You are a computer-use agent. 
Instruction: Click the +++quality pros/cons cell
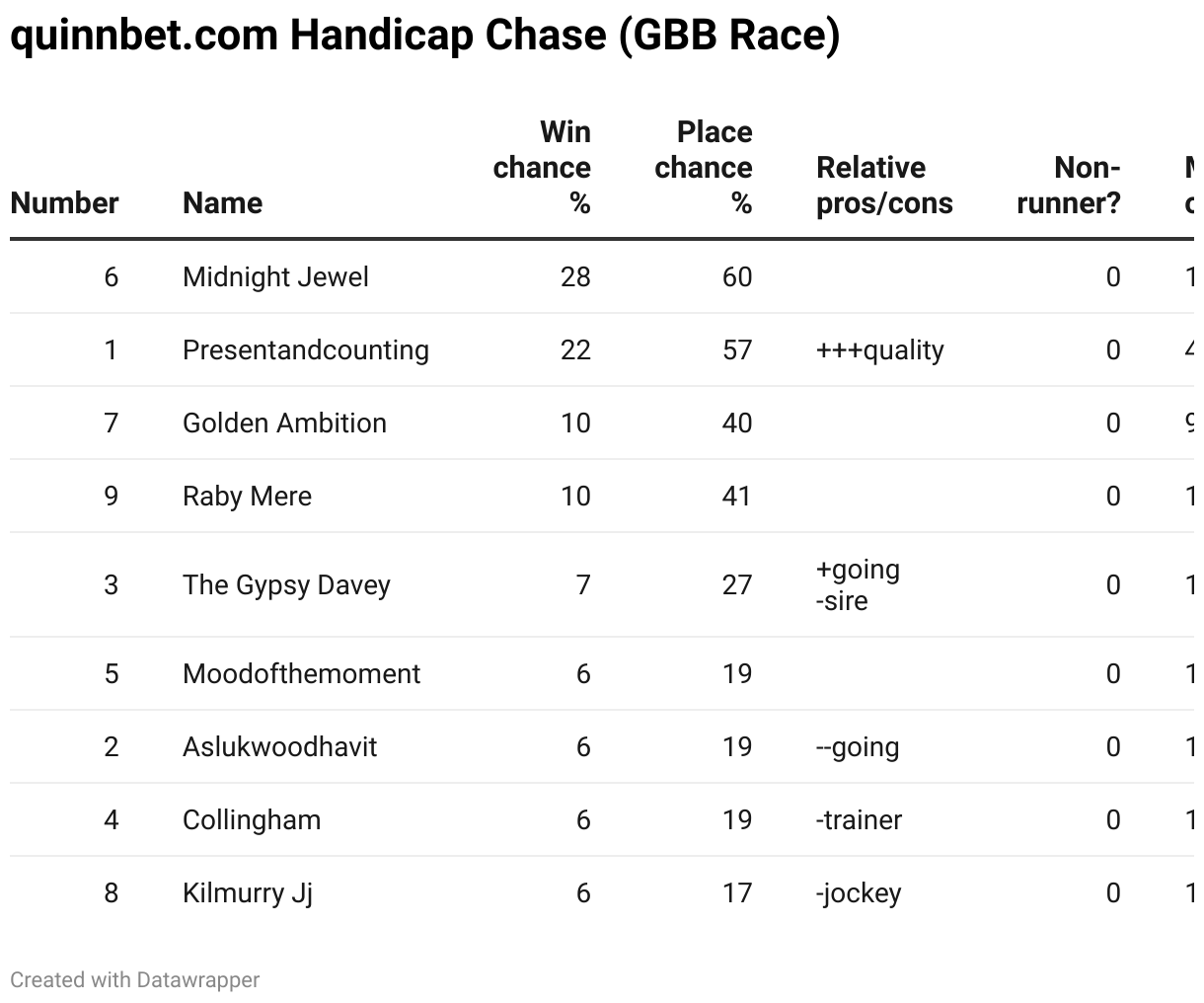point(880,350)
